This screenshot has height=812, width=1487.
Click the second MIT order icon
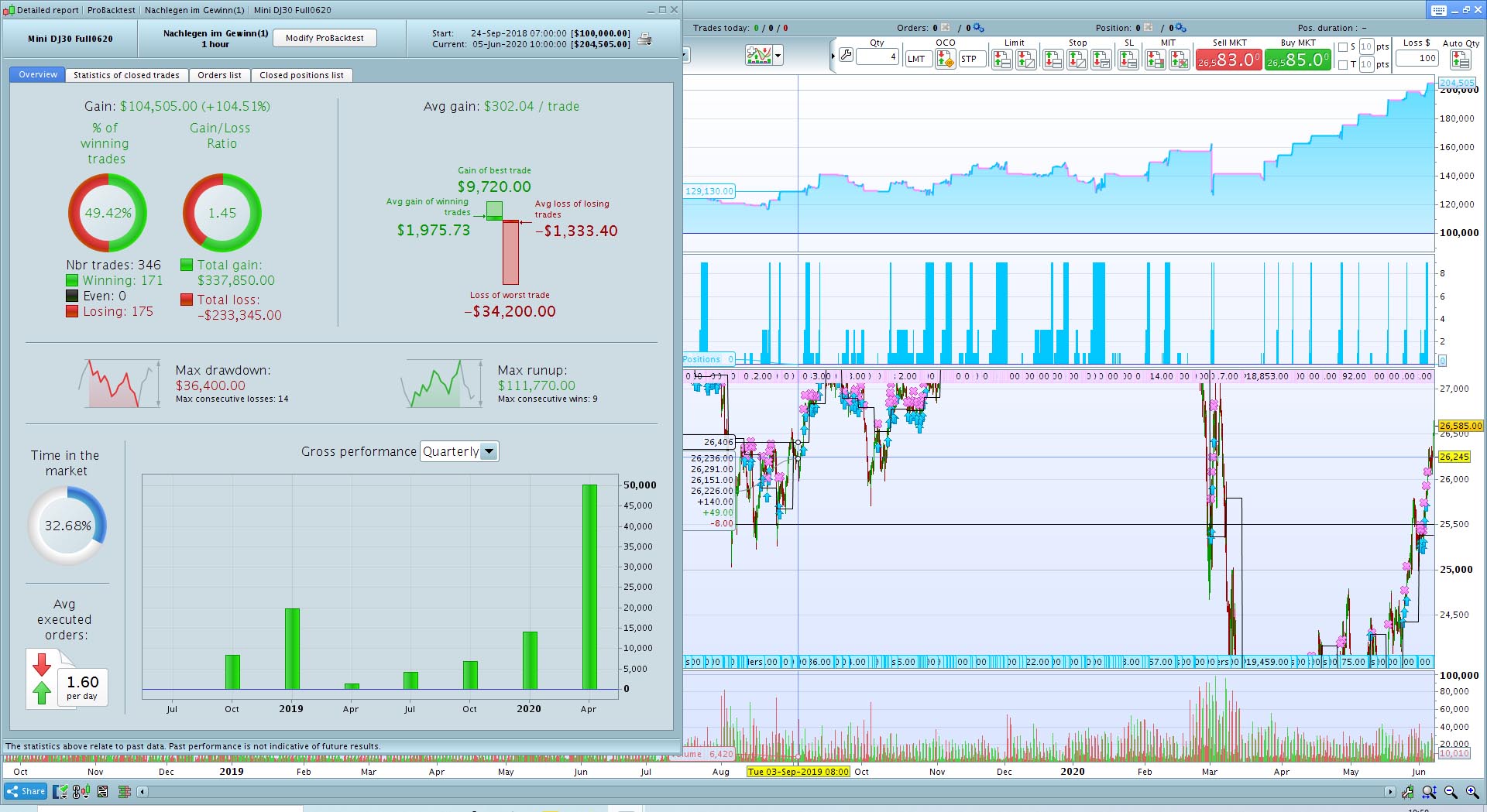pos(1180,59)
